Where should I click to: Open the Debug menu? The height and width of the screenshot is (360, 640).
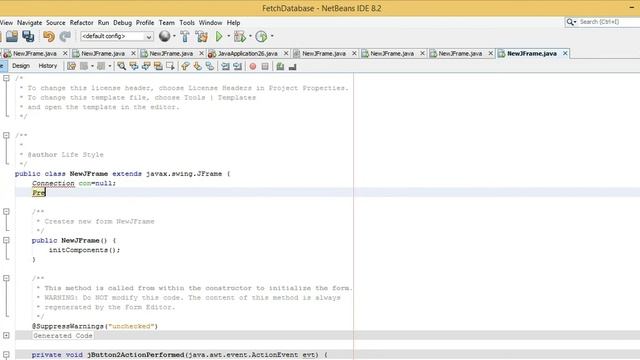[122, 22]
